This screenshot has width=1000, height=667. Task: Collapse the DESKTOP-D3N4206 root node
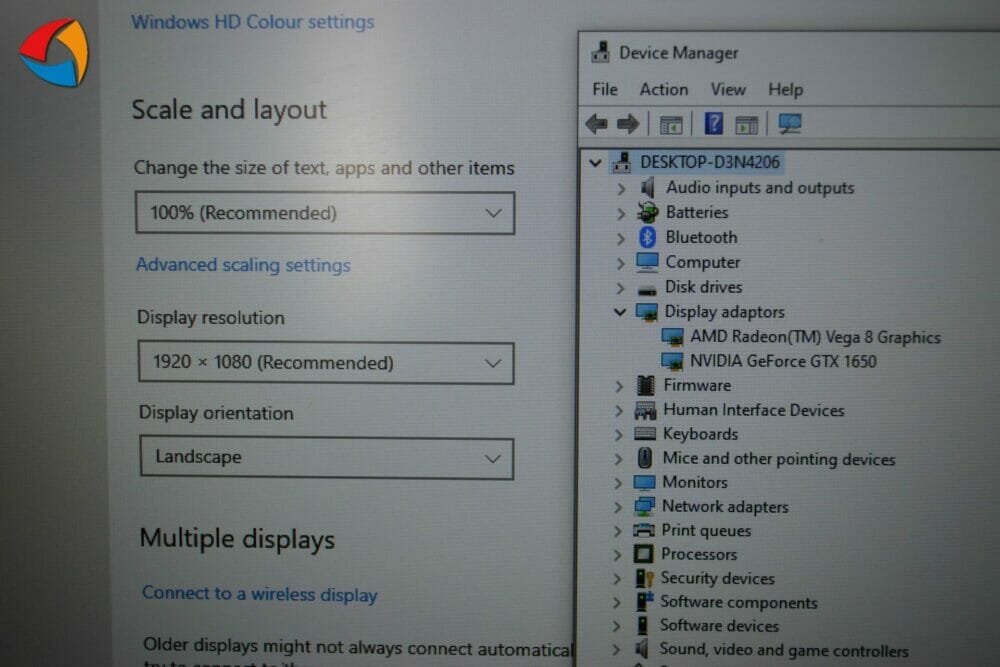(x=595, y=163)
